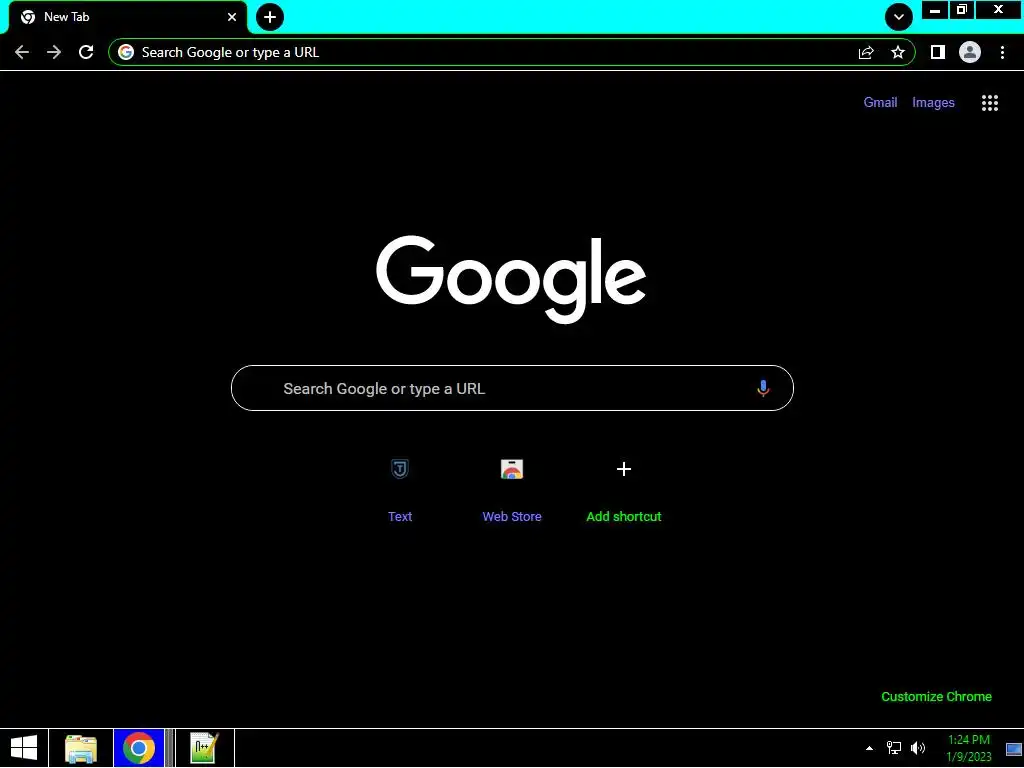
Task: Show hidden tray icons arrow
Action: [869, 748]
